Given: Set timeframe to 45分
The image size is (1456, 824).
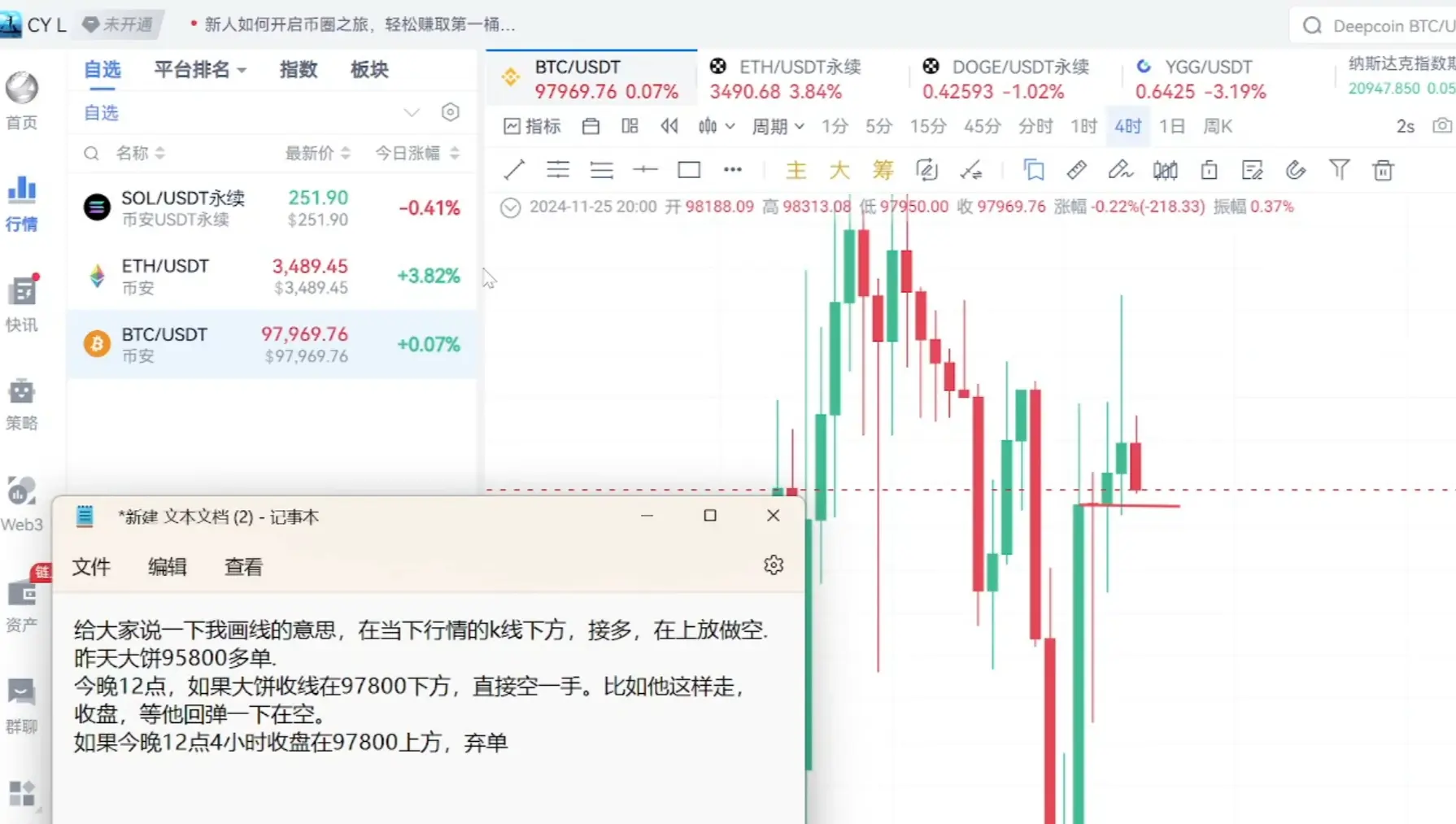Looking at the screenshot, I should pyautogui.click(x=983, y=126).
